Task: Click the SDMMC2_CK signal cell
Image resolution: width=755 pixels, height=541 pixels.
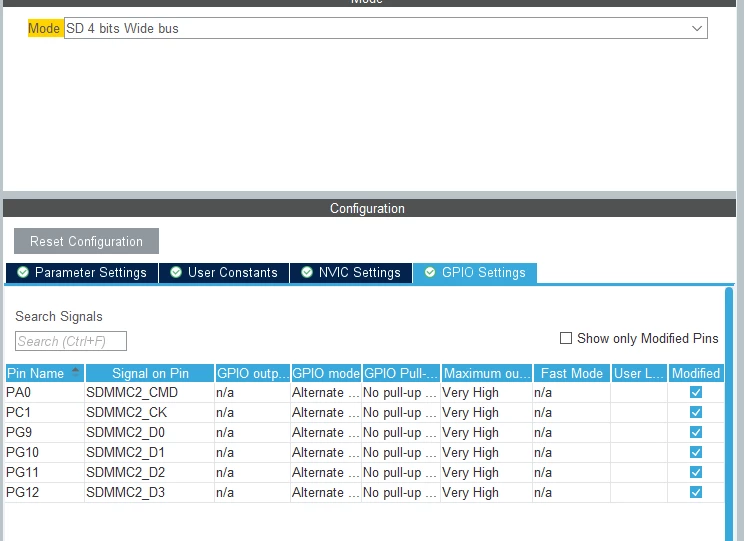Action: [150, 412]
